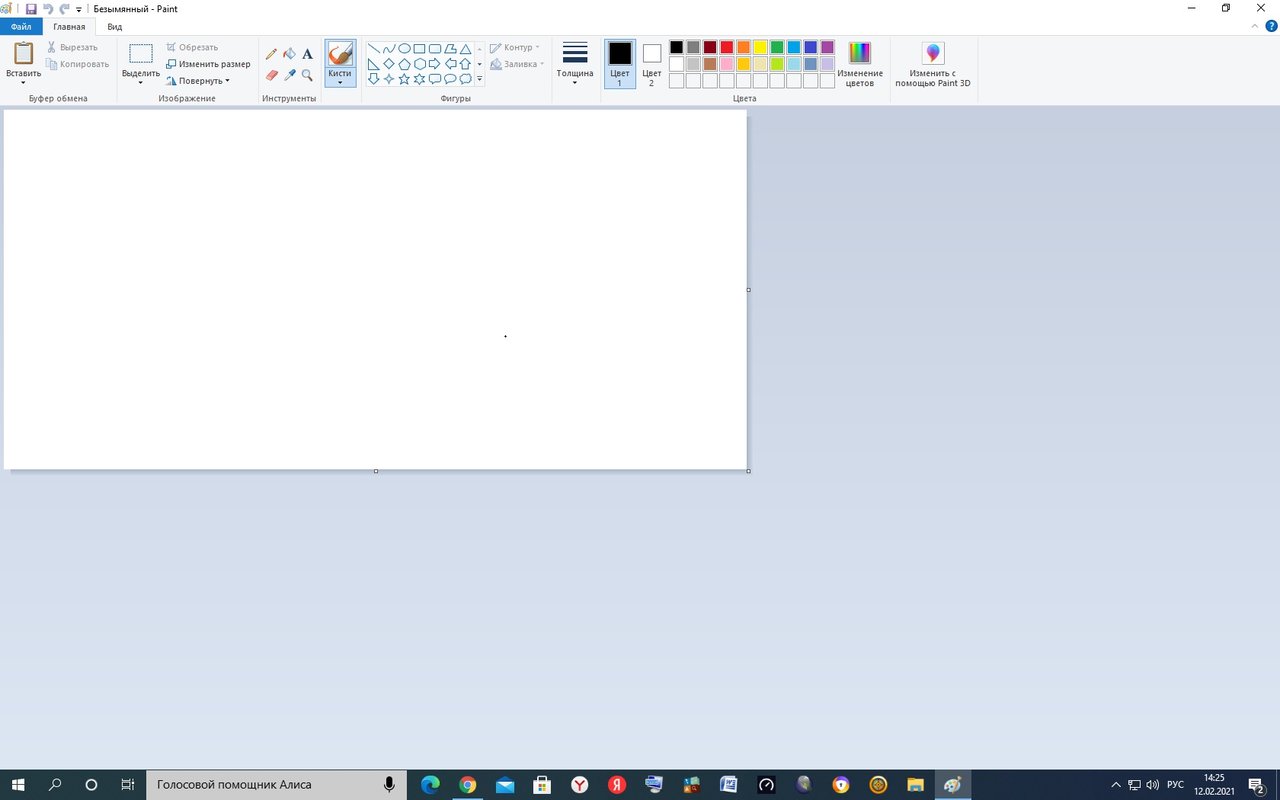
Task: Click the Копировать copy button
Action: coord(78,64)
